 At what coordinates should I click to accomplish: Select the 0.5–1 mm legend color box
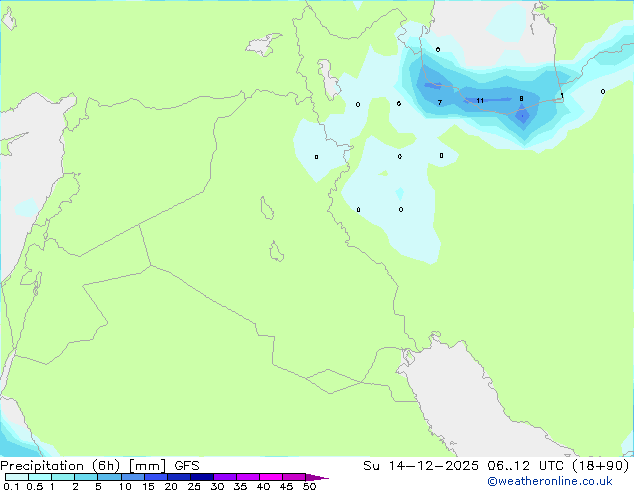click(x=40, y=477)
